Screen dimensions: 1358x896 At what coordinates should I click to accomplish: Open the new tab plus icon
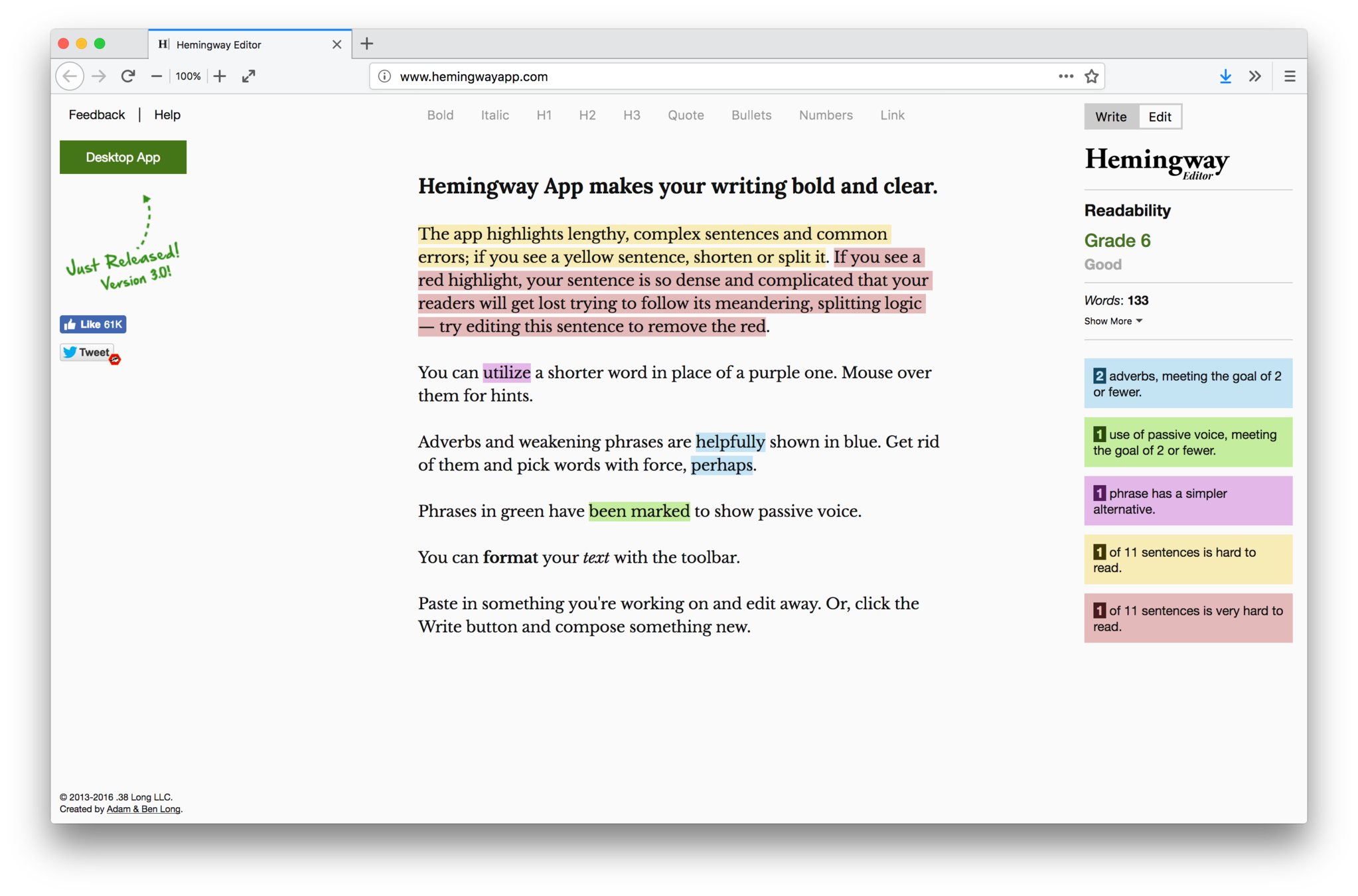(367, 44)
